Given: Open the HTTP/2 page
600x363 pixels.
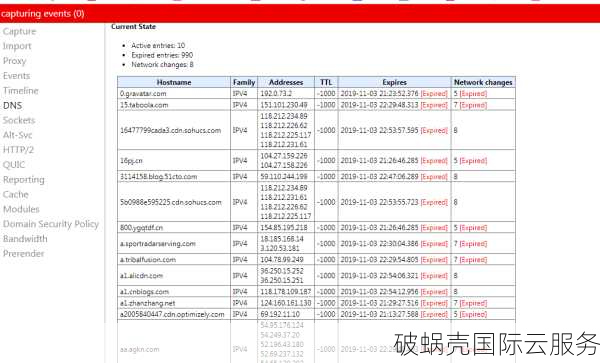Looking at the screenshot, I should [x=18, y=150].
